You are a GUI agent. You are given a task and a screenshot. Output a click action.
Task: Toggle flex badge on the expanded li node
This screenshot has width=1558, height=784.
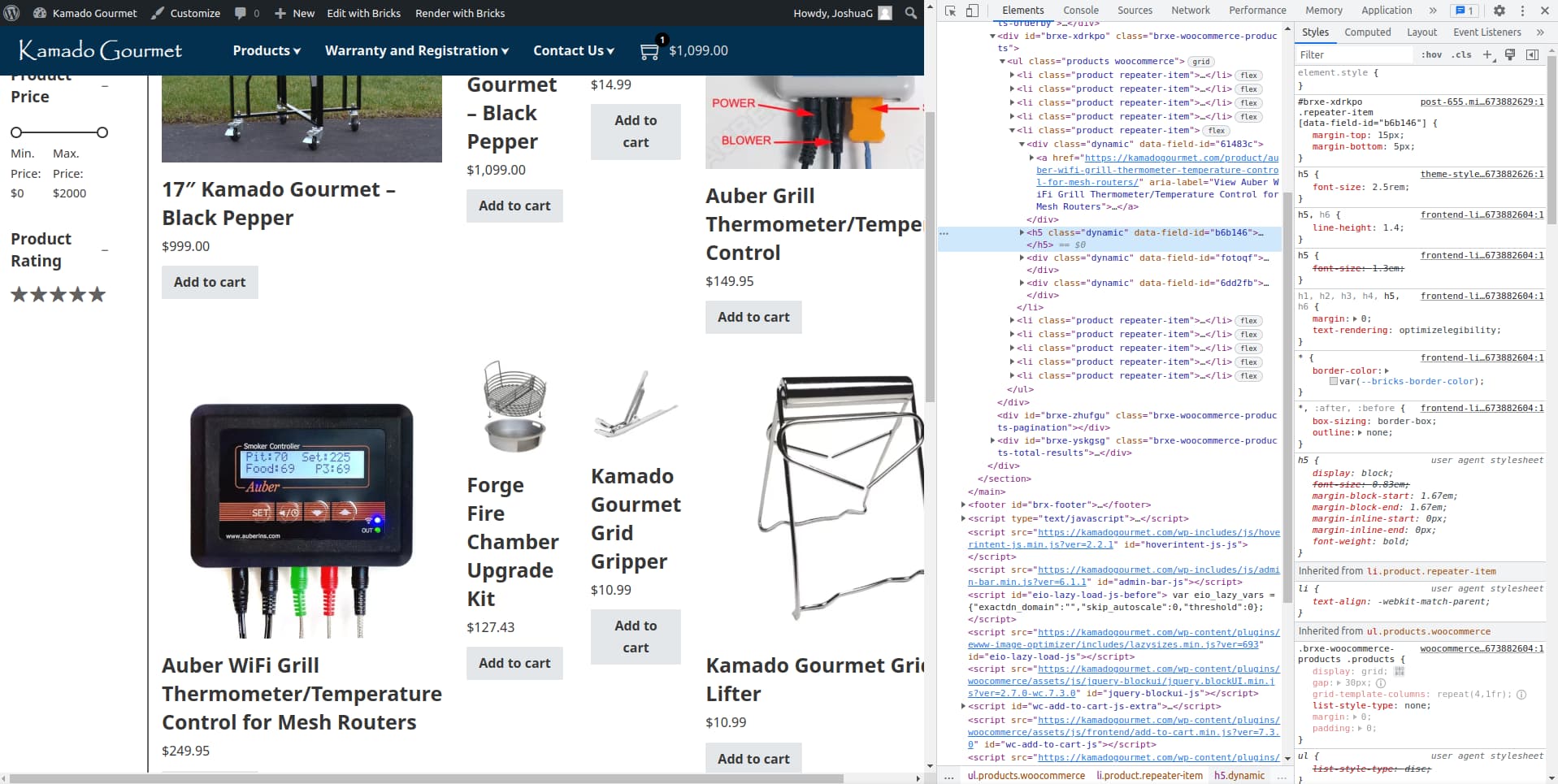coord(1217,131)
